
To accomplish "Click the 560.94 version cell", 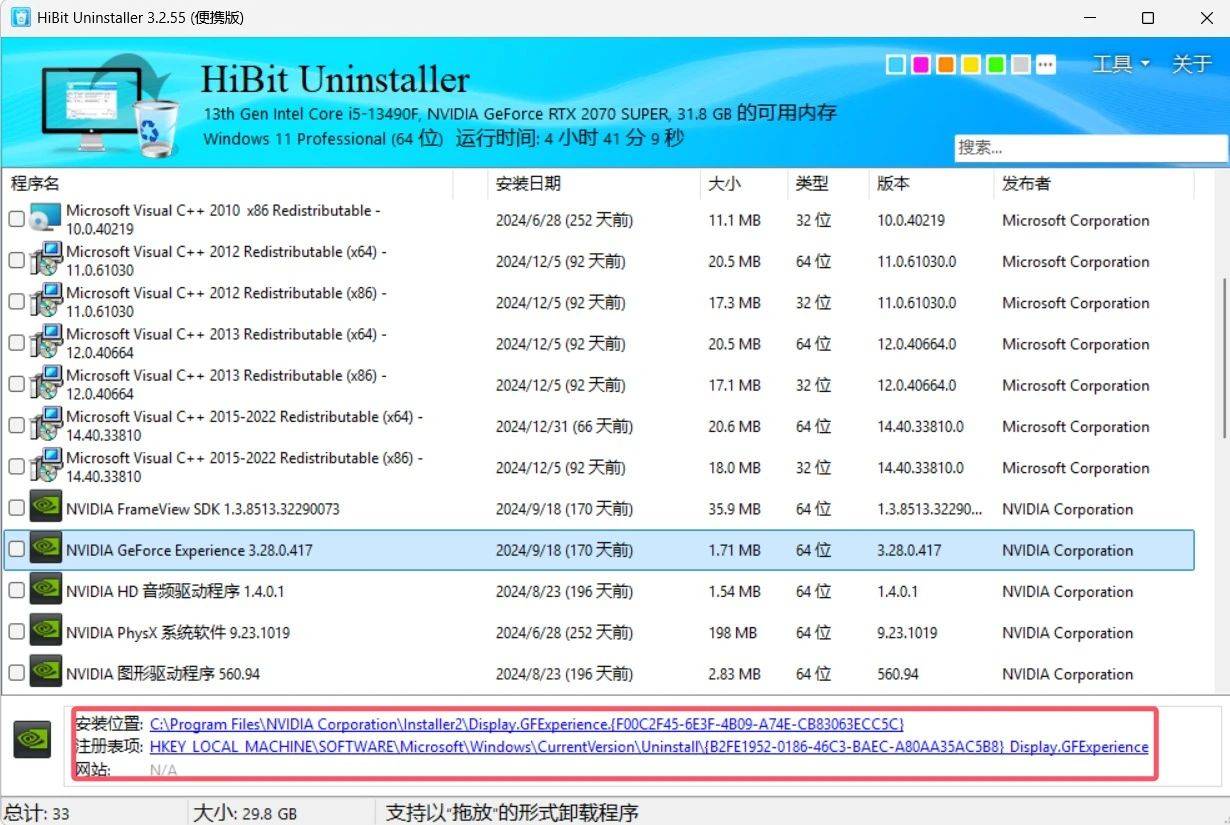I will 898,674.
